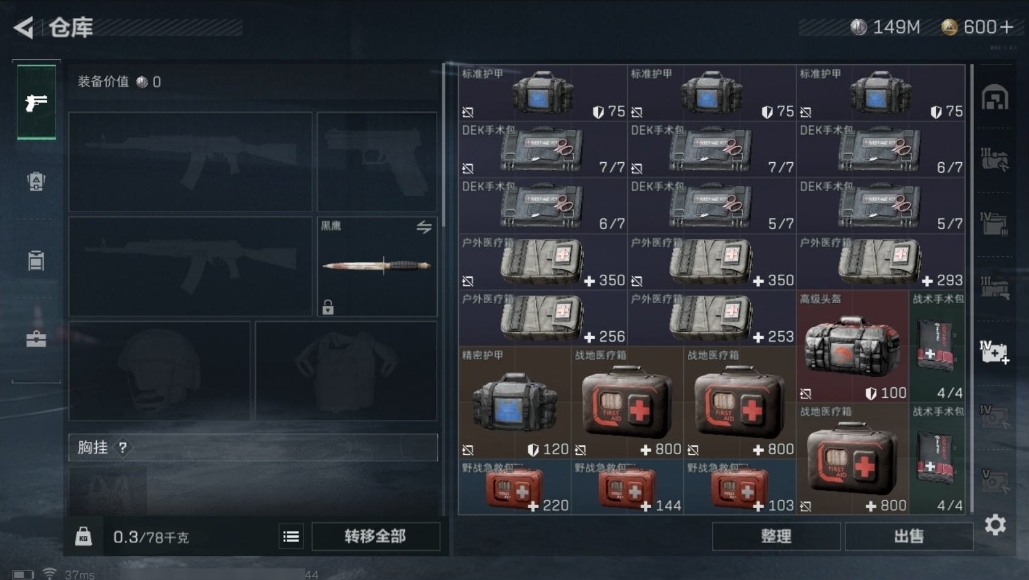Select the 高级头盔 item with 100 durability

click(x=852, y=346)
